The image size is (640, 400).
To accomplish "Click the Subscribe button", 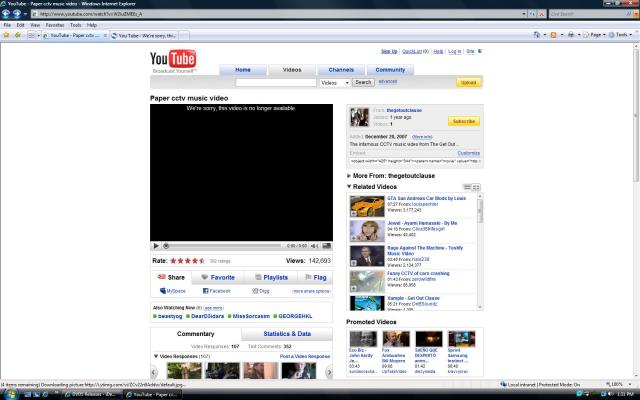I will (x=464, y=121).
